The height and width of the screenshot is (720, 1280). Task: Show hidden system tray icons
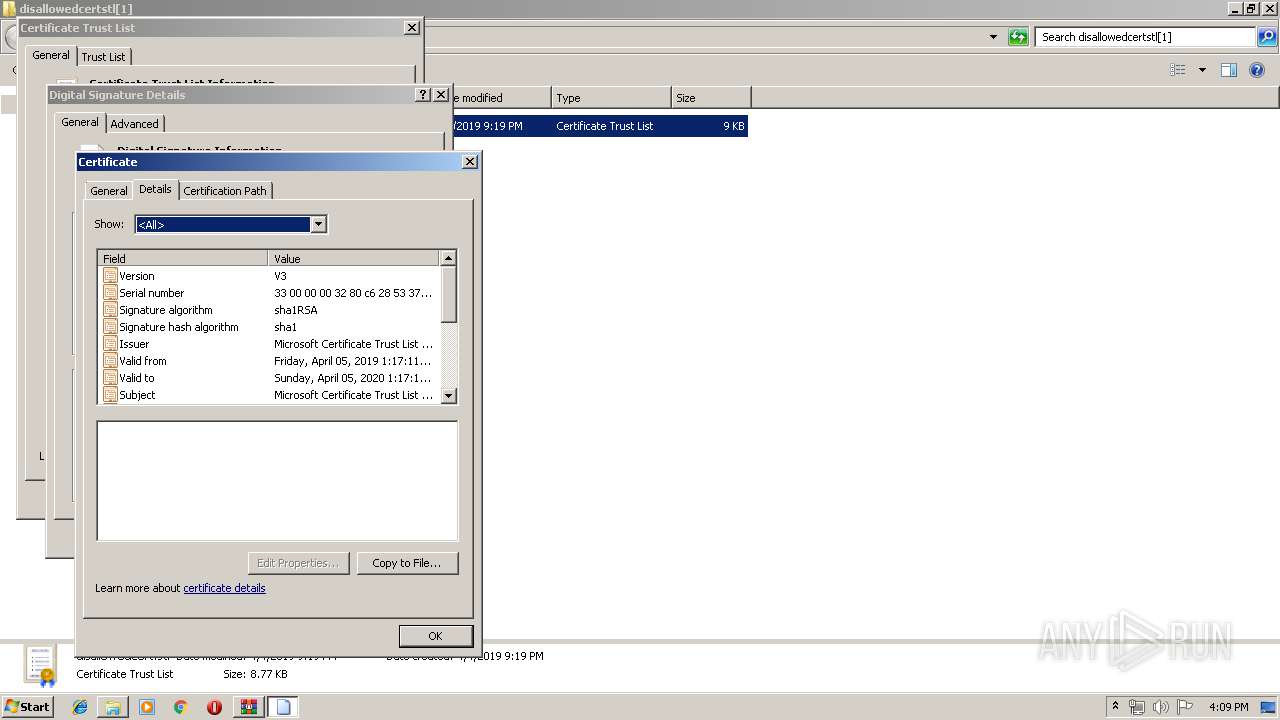(1116, 707)
